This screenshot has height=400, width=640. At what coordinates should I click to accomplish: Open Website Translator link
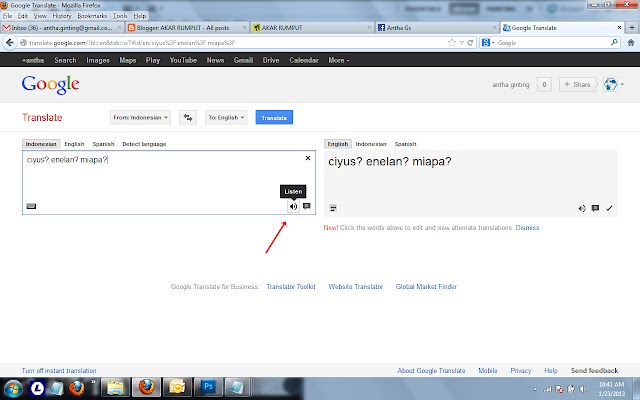356,287
